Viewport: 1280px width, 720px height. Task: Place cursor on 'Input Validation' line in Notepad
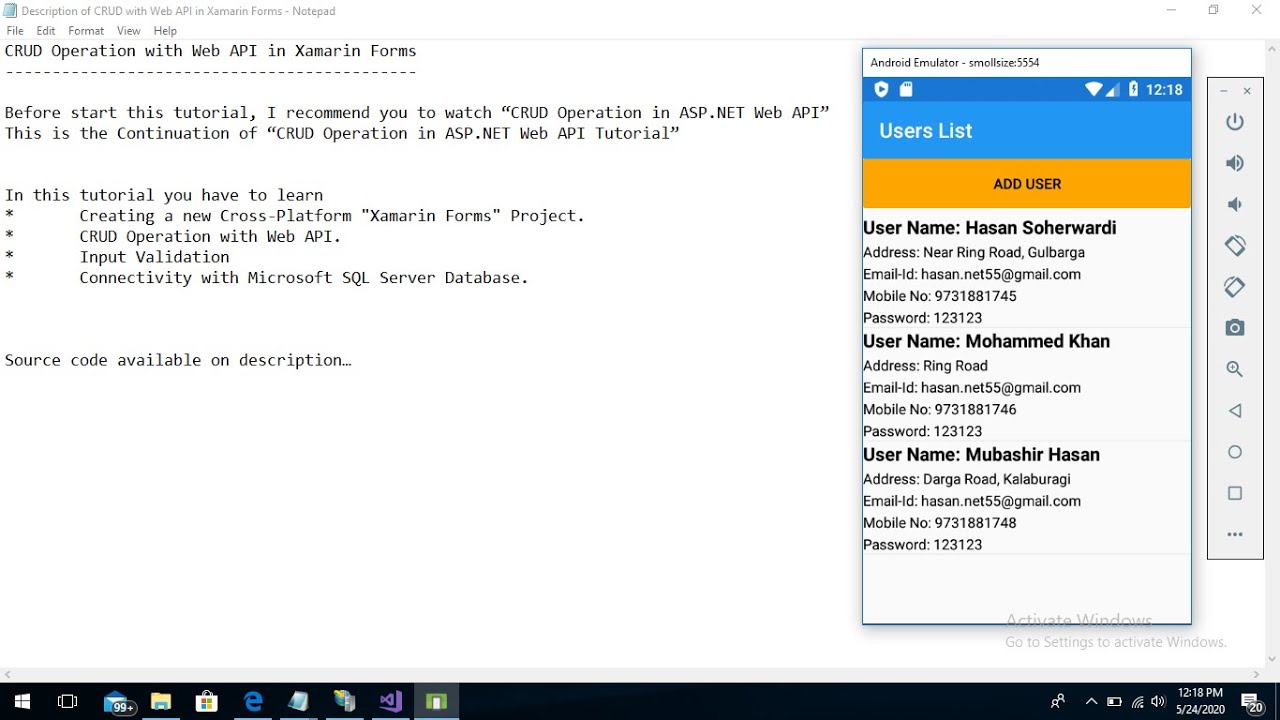pyautogui.click(x=154, y=257)
